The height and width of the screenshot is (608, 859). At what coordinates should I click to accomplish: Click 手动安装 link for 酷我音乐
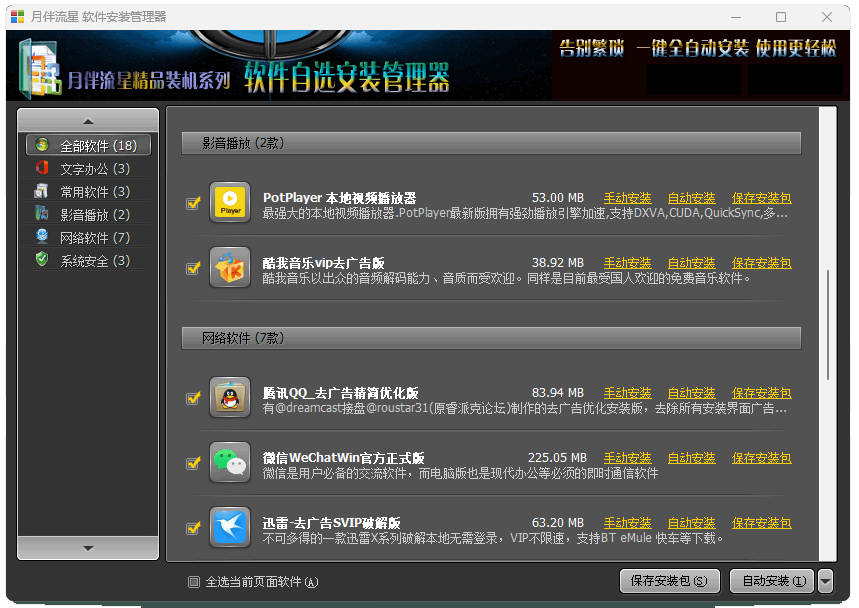tap(627, 263)
